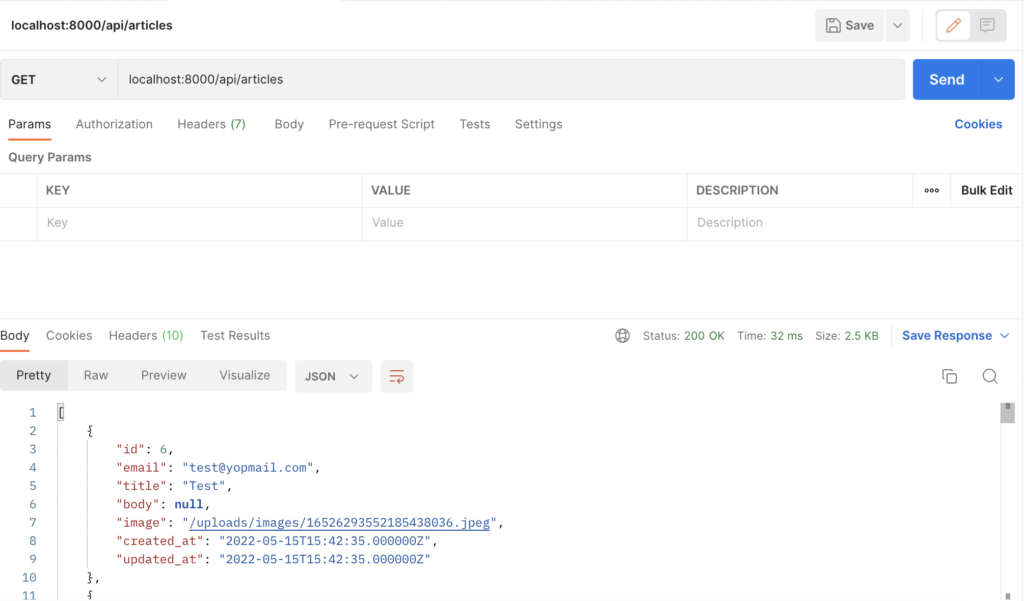
Task: Open the request Headers (7) tab
Action: [x=212, y=124]
